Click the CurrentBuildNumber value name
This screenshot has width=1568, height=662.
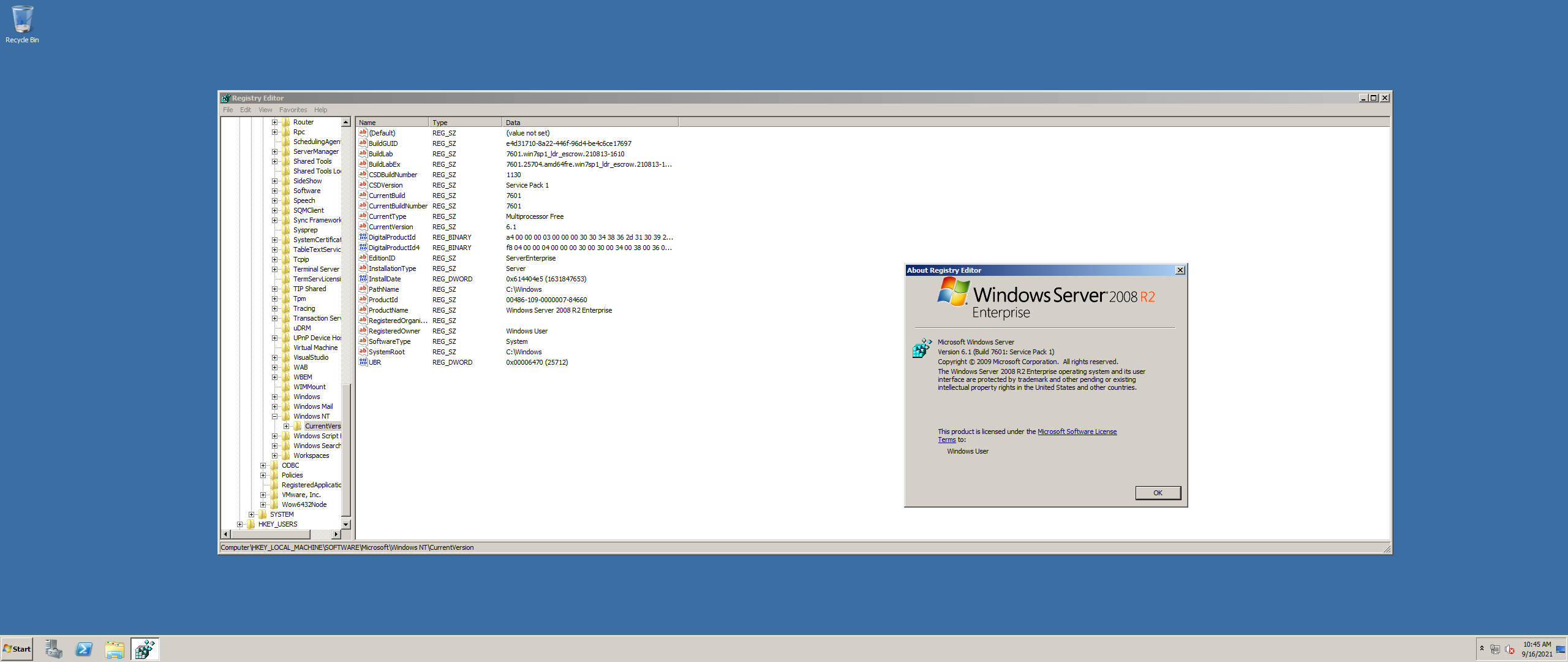[398, 206]
